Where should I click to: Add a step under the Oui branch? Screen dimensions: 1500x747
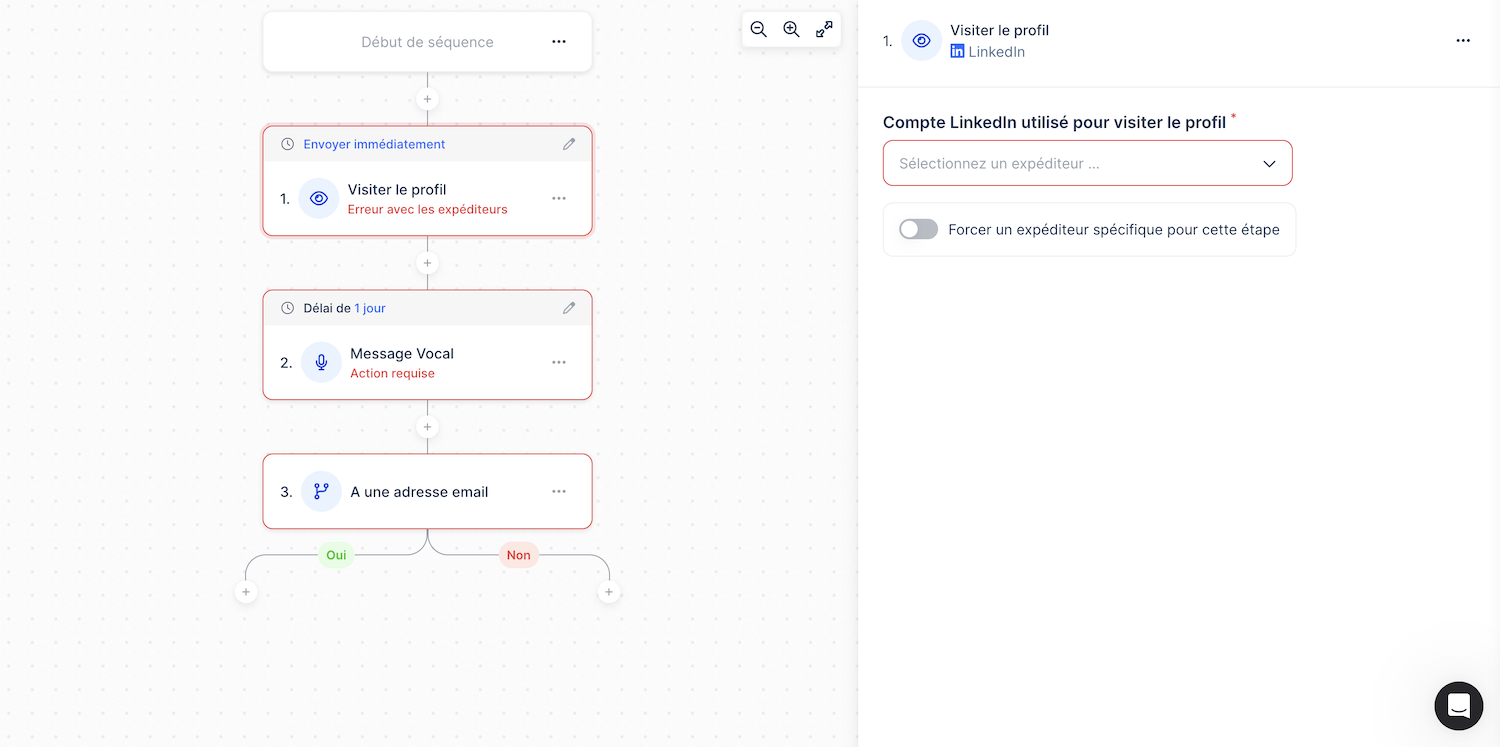click(x=245, y=592)
